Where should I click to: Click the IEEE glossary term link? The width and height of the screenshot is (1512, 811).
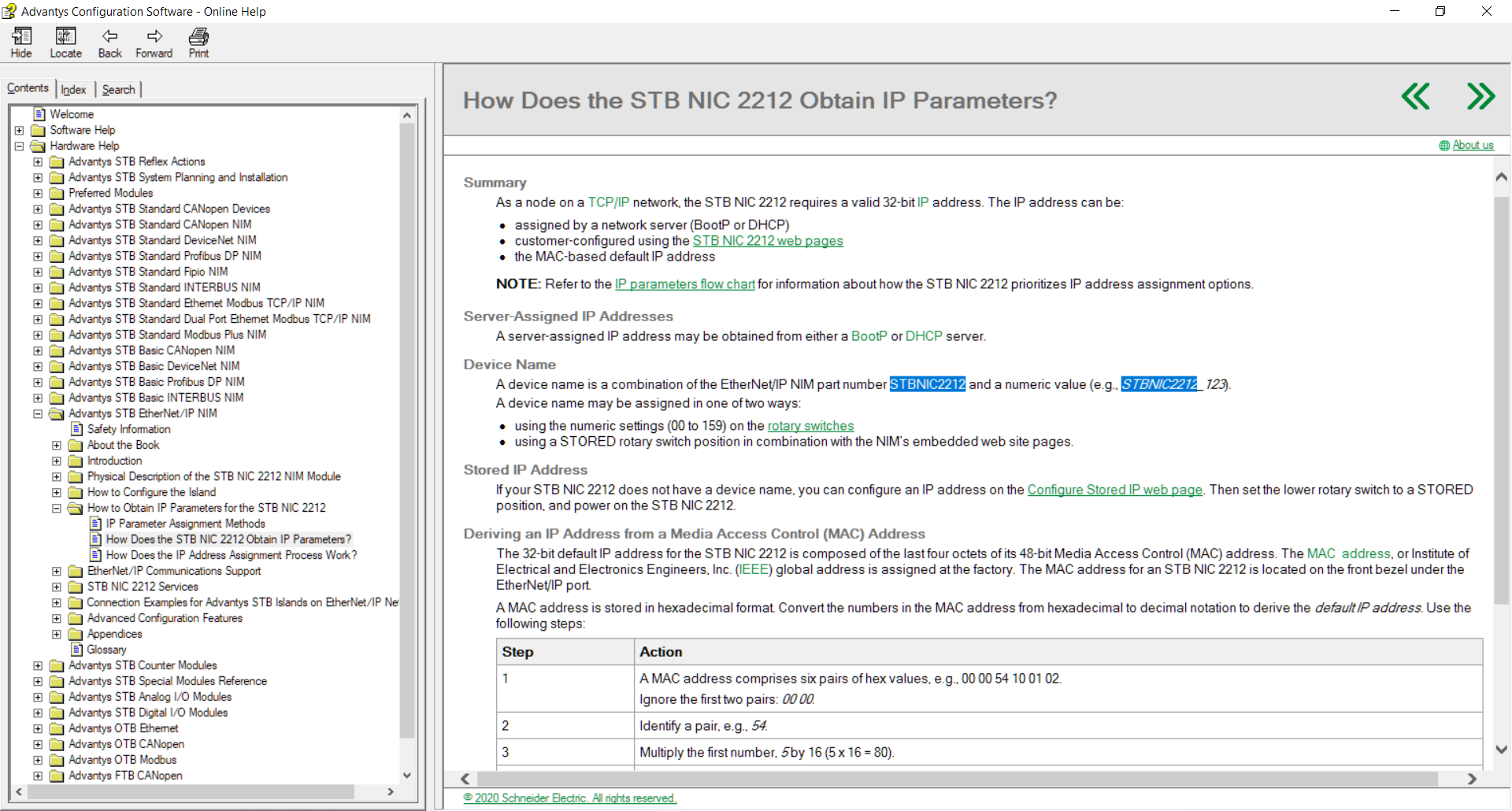pos(754,569)
